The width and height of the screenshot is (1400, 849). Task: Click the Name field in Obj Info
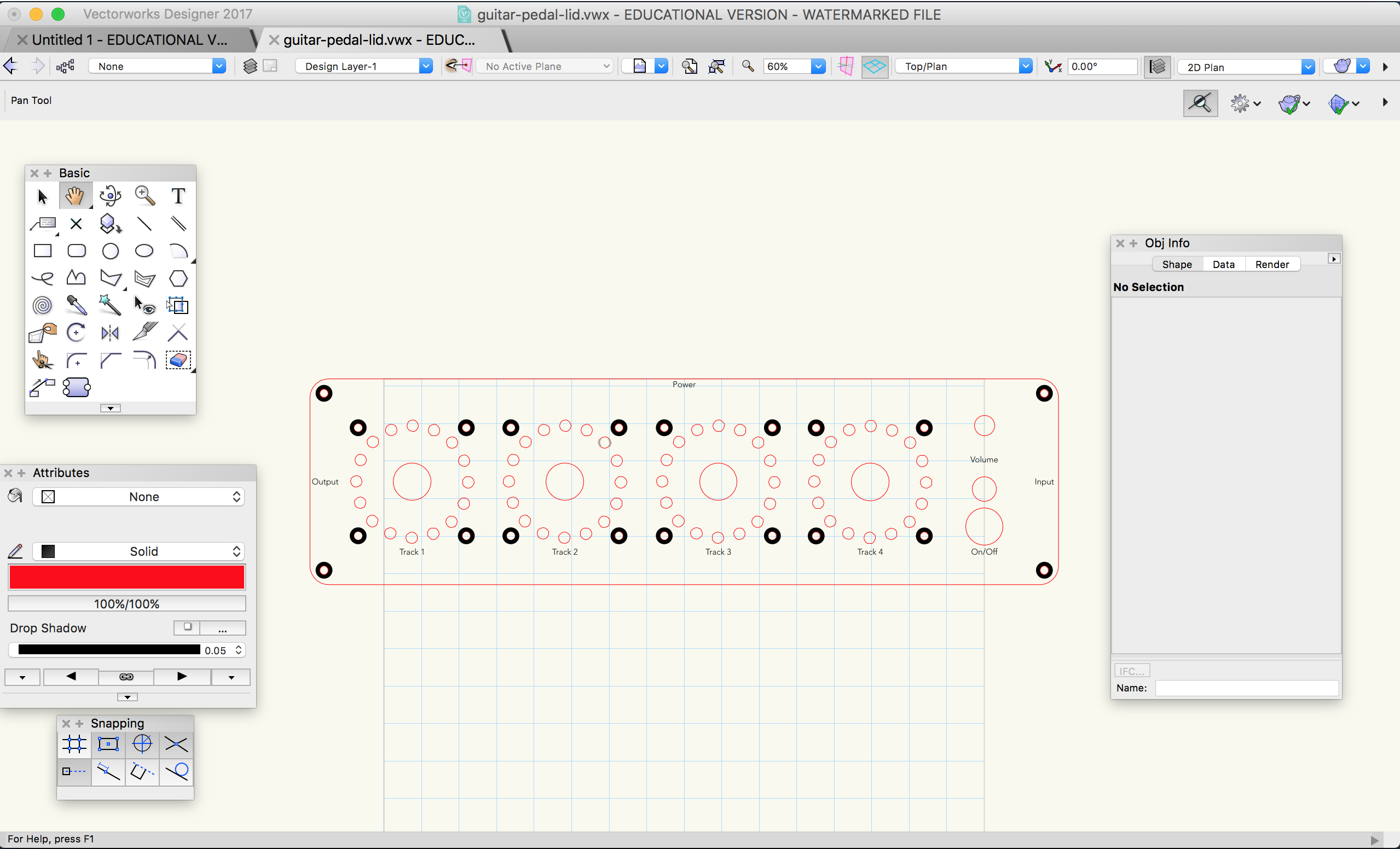click(1247, 688)
